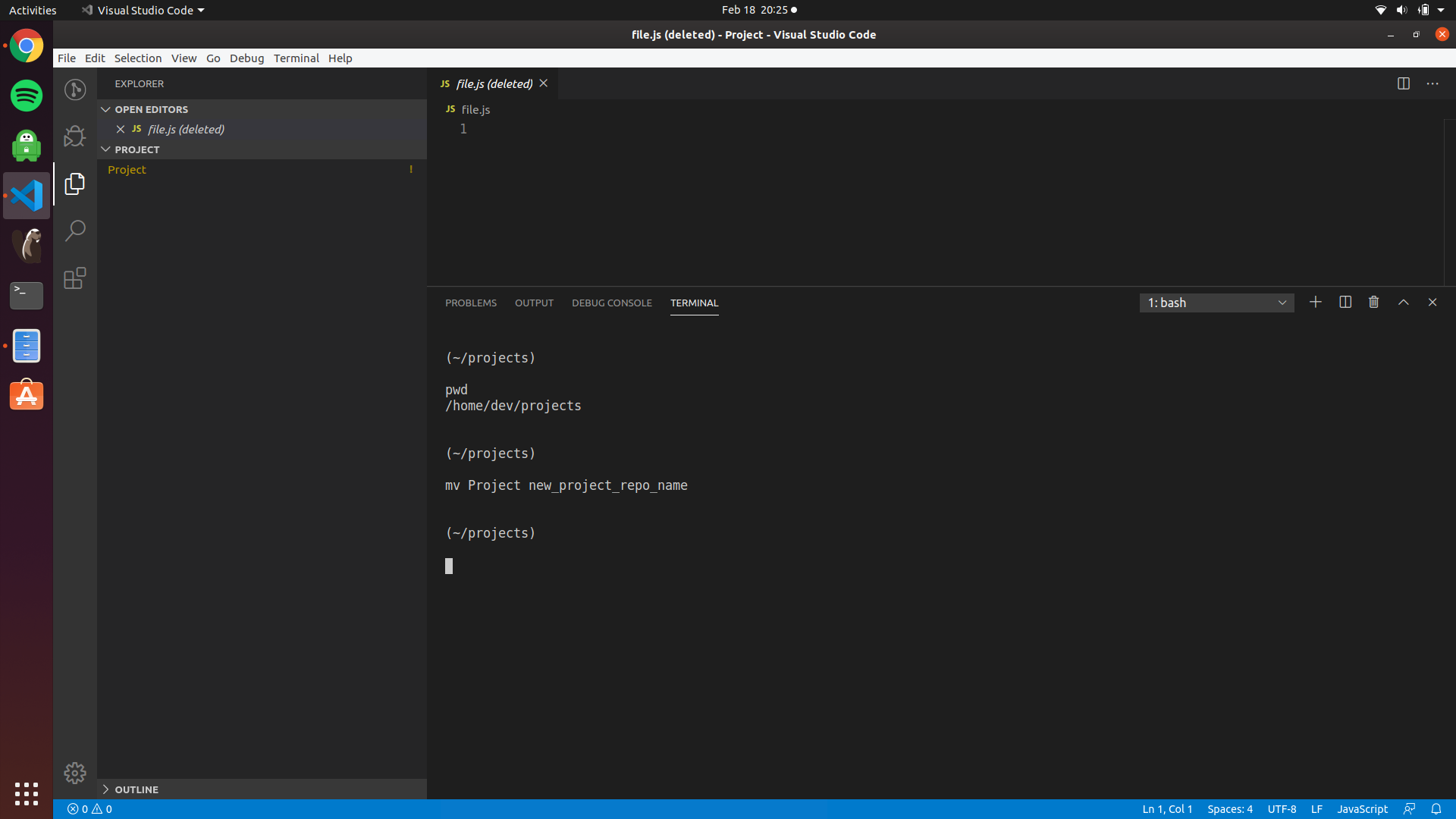Switch to the Debug Console tab
Image resolution: width=1456 pixels, height=819 pixels.
coord(611,303)
